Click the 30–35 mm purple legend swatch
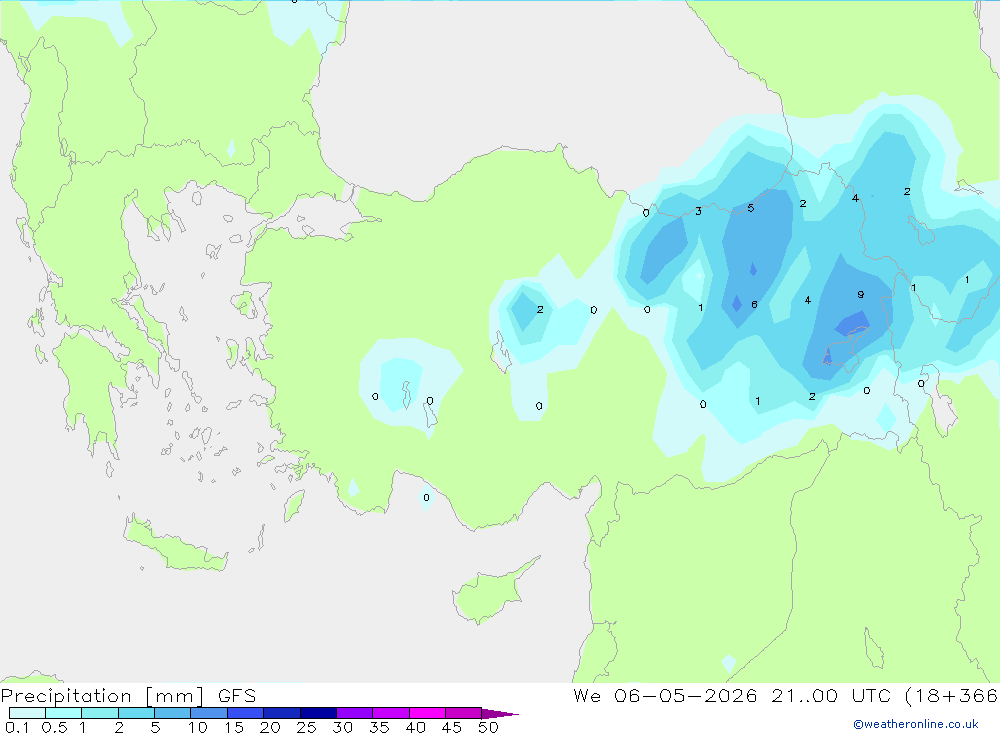1000x733 pixels. pyautogui.click(x=355, y=713)
